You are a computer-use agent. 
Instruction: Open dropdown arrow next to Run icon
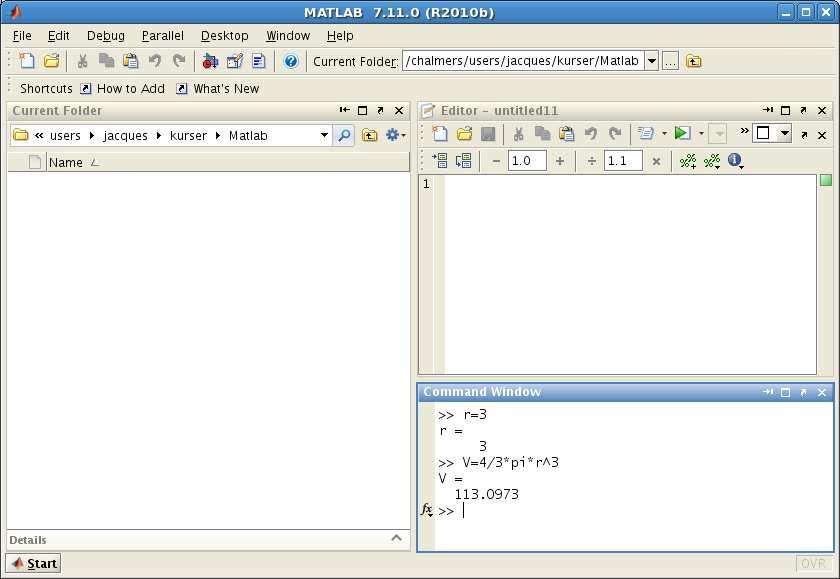tap(701, 134)
